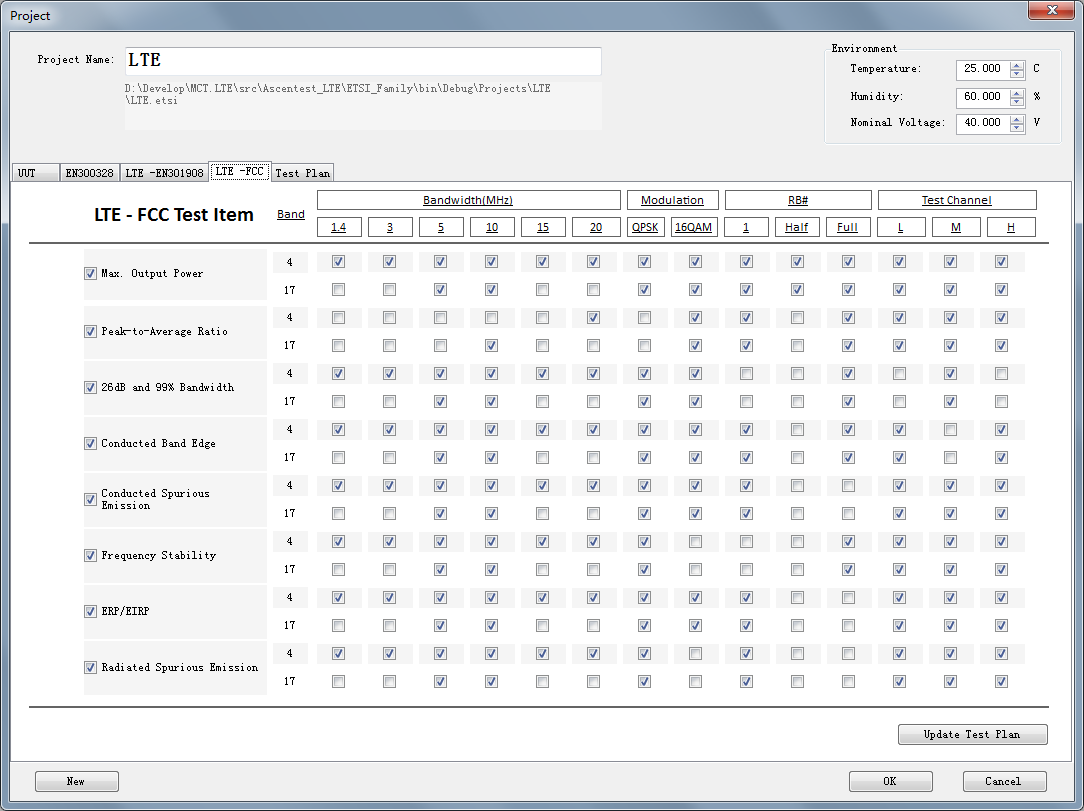Screen dimensions: 1084x811
Task: Toggle the 26dB and 99% Bandwidth checkbox
Action: point(91,388)
